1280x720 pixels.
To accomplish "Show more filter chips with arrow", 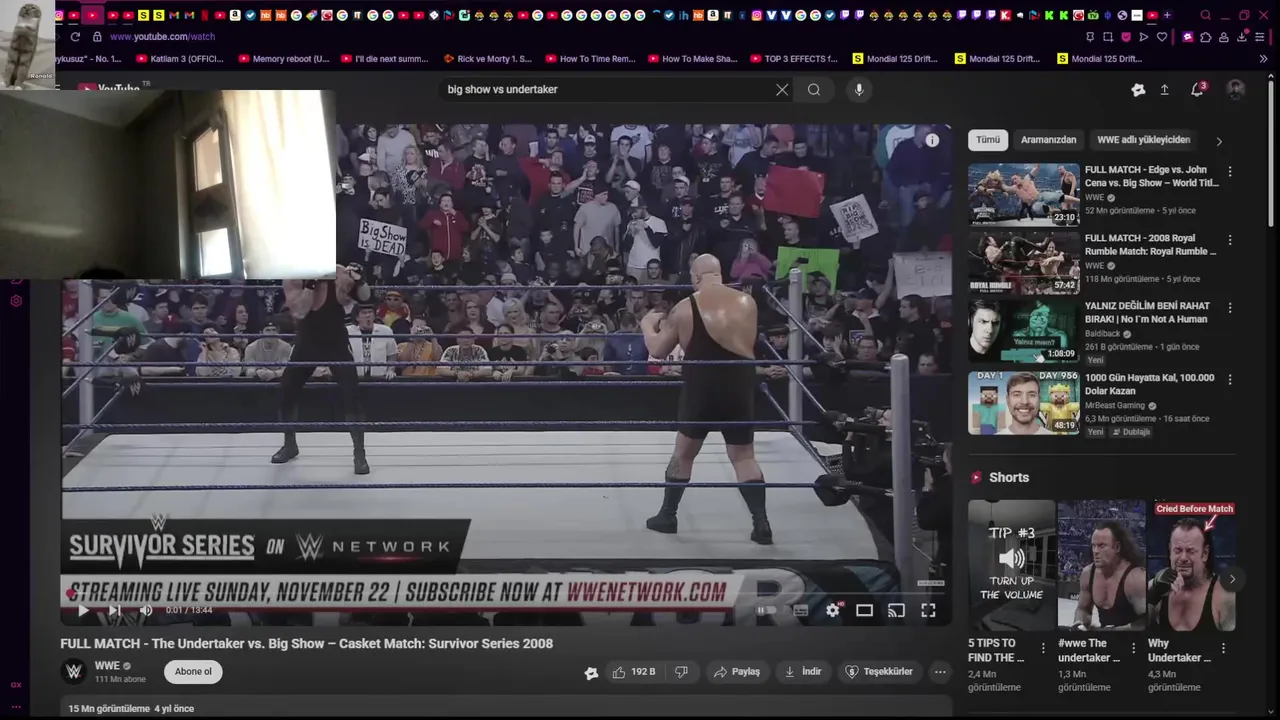I will (x=1218, y=141).
